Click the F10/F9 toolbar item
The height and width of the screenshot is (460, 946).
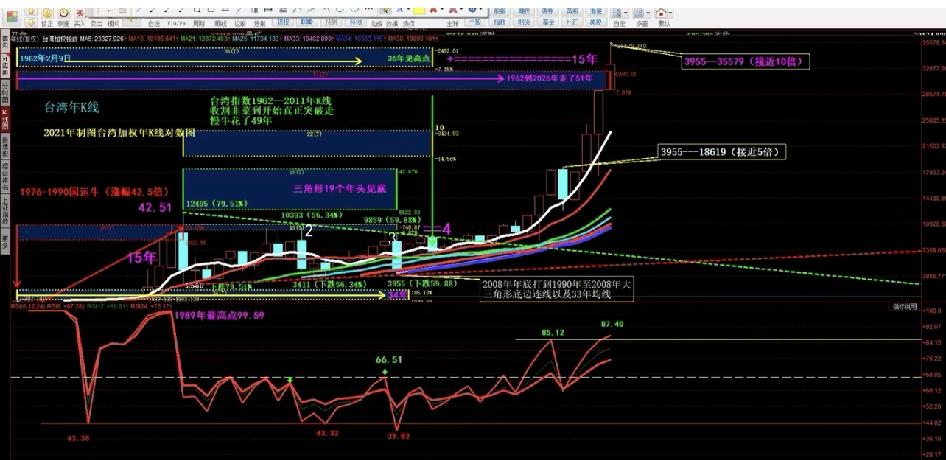click(176, 23)
